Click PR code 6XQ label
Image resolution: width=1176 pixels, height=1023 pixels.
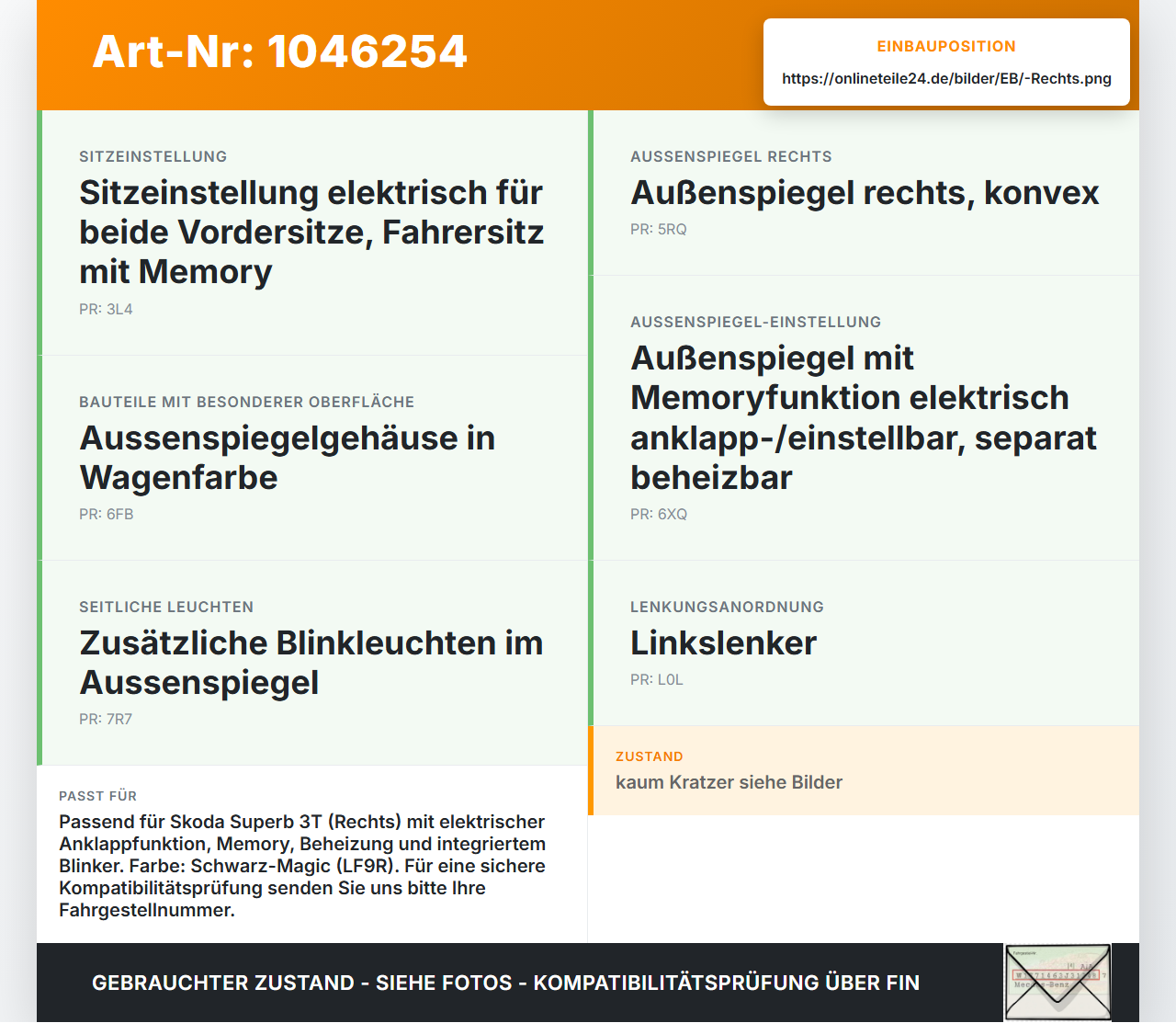[x=659, y=515]
